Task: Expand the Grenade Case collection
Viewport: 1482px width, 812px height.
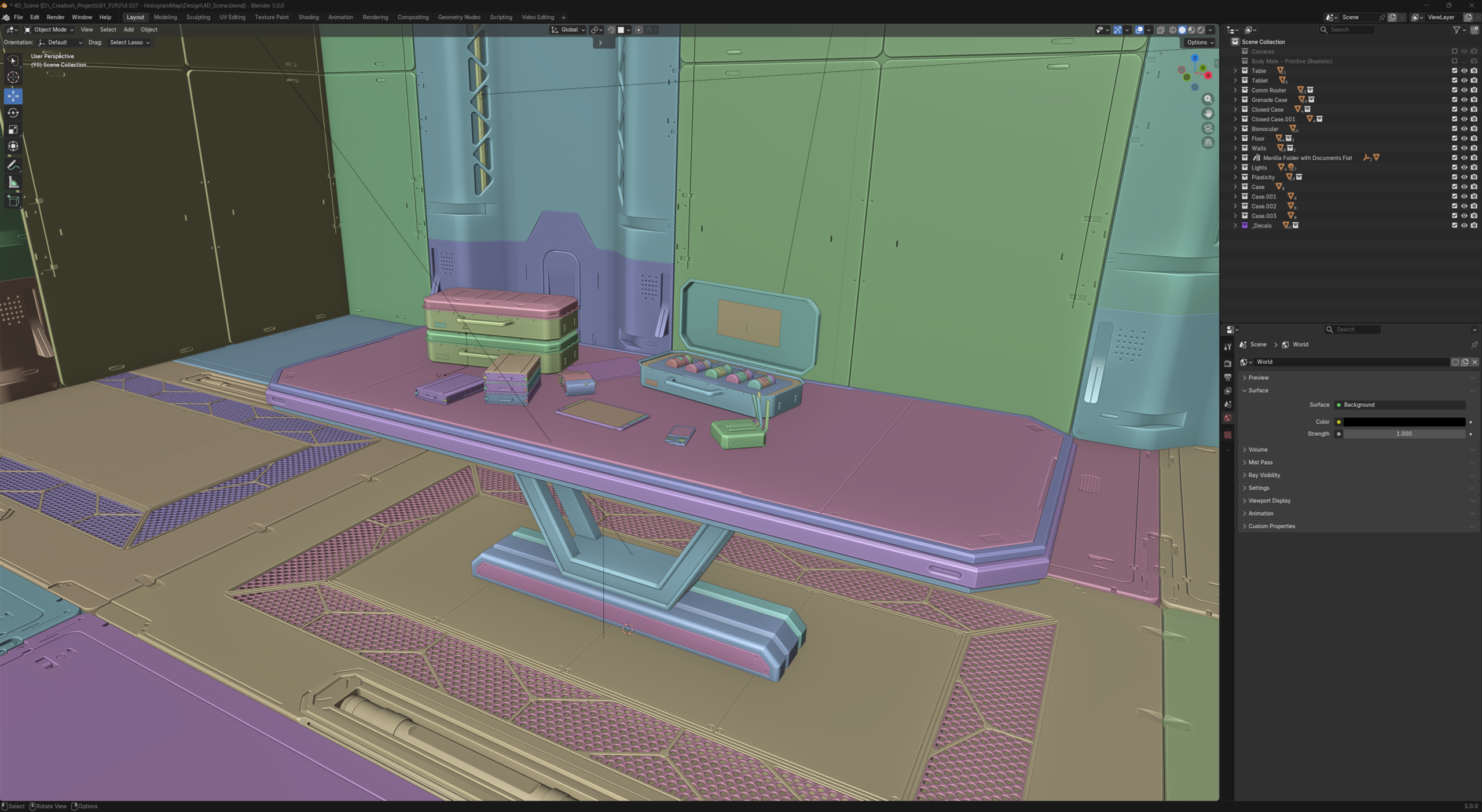Action: click(1235, 100)
